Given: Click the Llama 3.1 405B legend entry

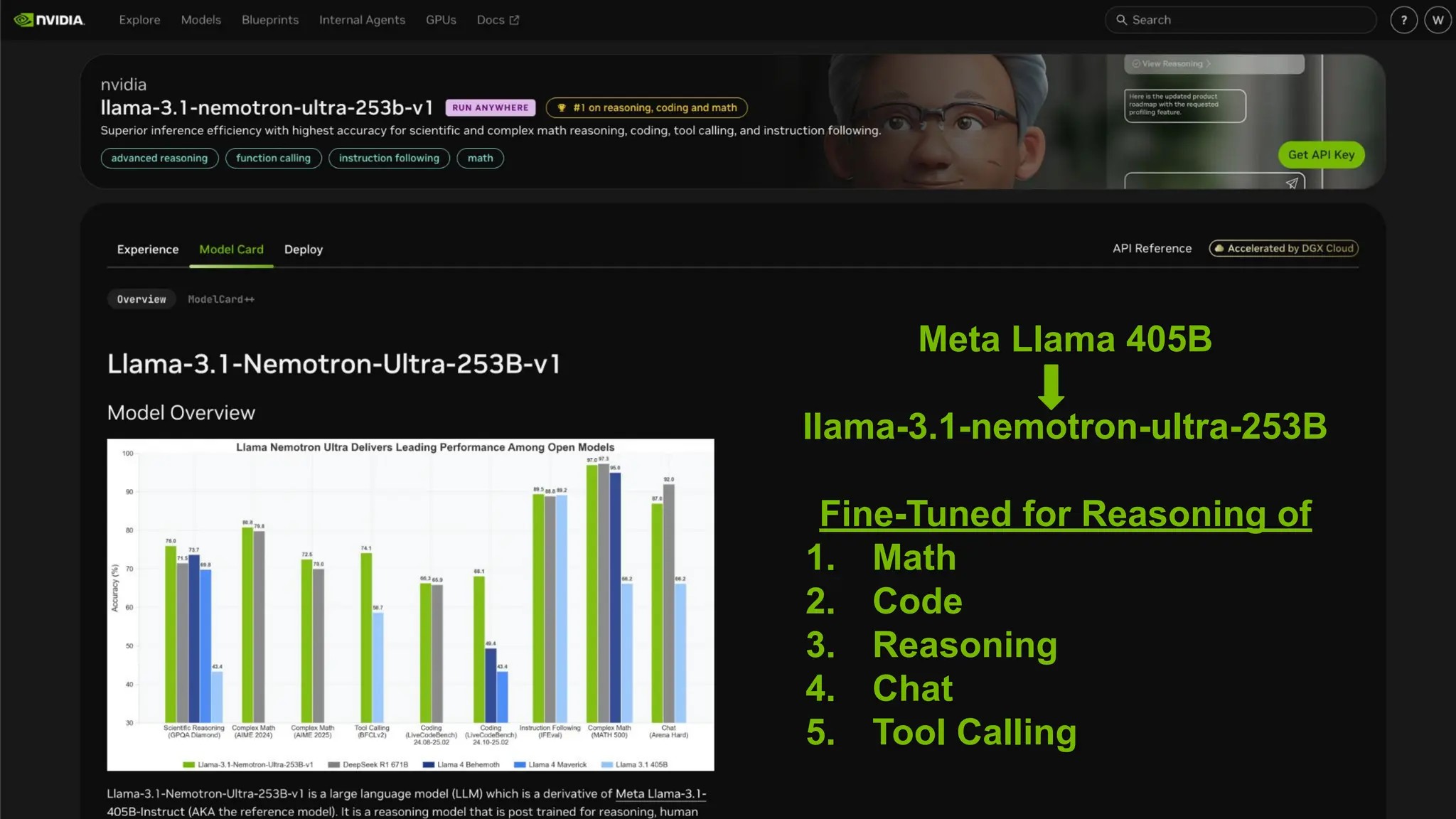Looking at the screenshot, I should [x=634, y=765].
